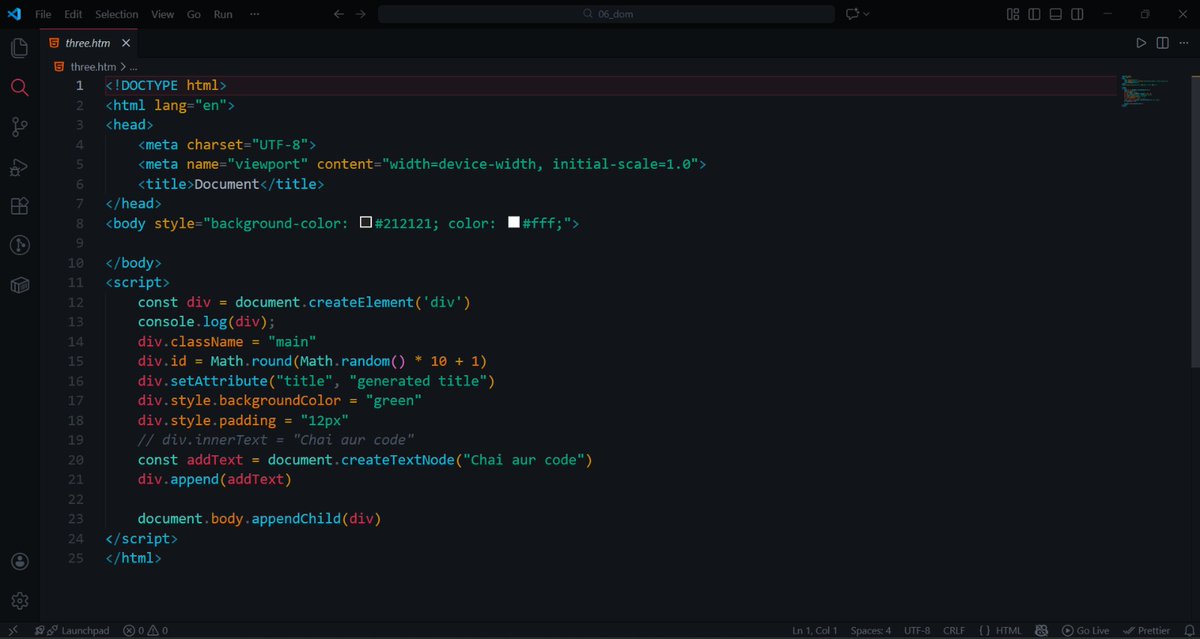Screen dimensions: 1200x639
Task: Go forward with the right arrow
Action: 361,14
